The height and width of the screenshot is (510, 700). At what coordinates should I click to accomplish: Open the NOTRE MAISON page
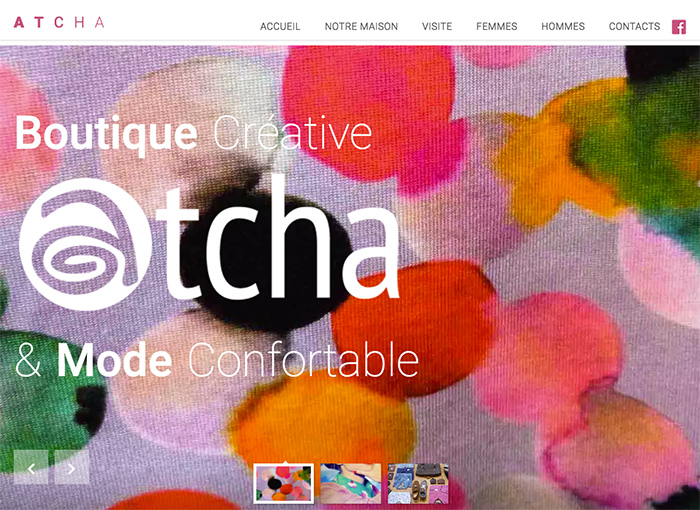tap(361, 27)
